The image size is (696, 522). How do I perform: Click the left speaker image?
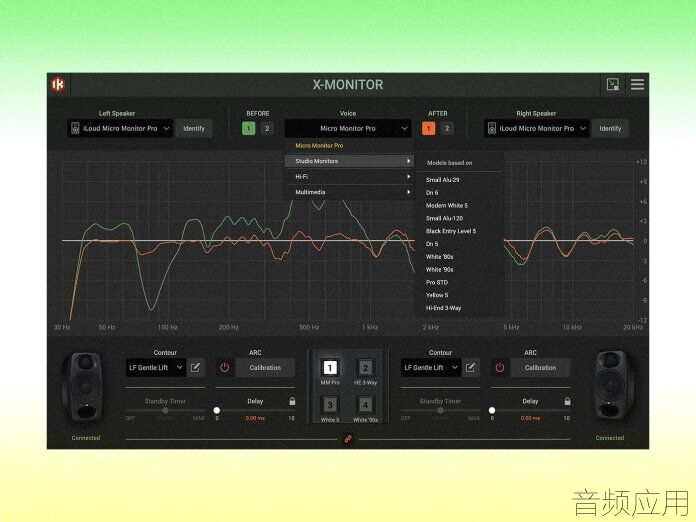click(x=85, y=387)
